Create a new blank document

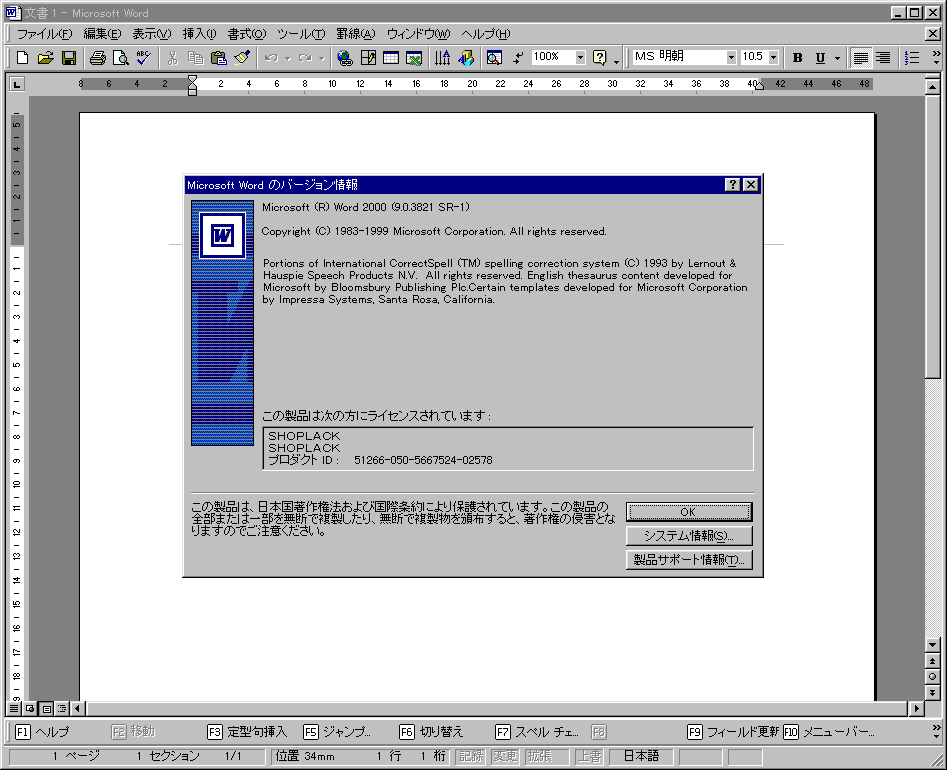22,57
